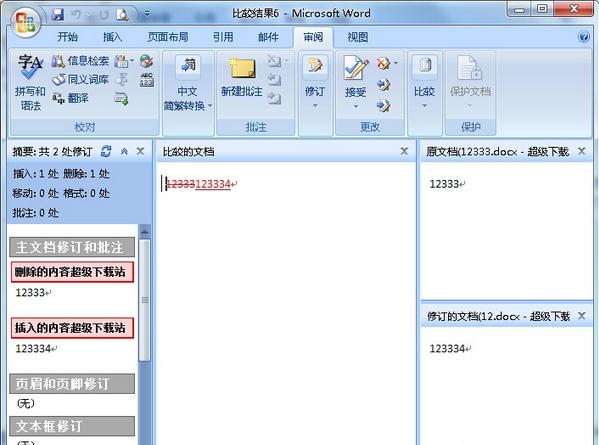This screenshot has height=445, width=599.
Task: Click the 移动: 0 处 summary text
Action: [36, 193]
